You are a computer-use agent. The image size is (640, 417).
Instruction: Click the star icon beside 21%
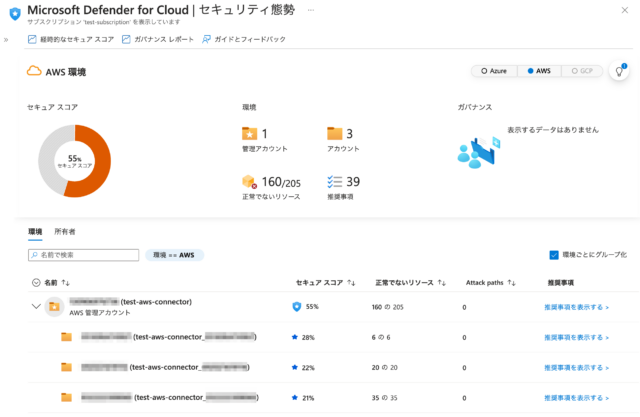[295, 397]
